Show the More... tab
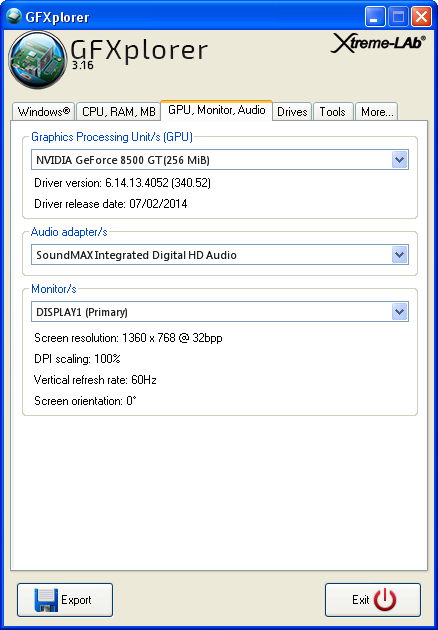 [x=377, y=112]
